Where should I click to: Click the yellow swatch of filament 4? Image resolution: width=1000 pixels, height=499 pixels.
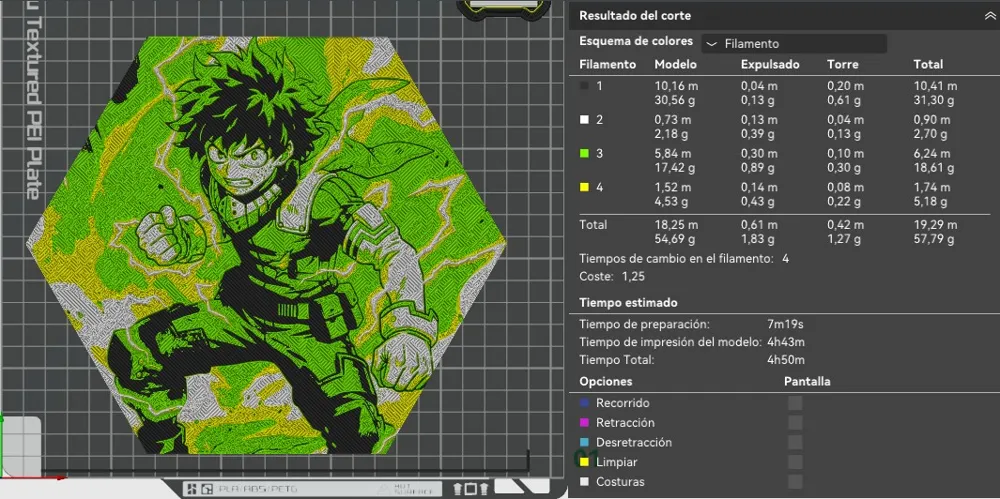click(584, 188)
